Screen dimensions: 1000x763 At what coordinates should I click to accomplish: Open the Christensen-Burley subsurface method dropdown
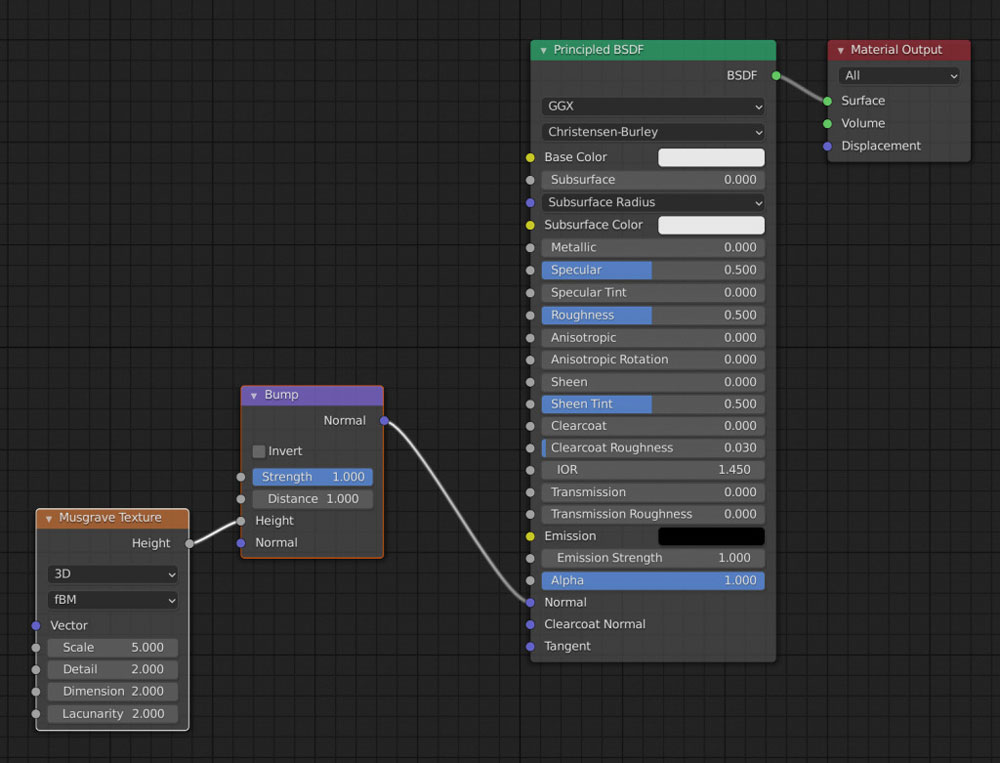[652, 132]
